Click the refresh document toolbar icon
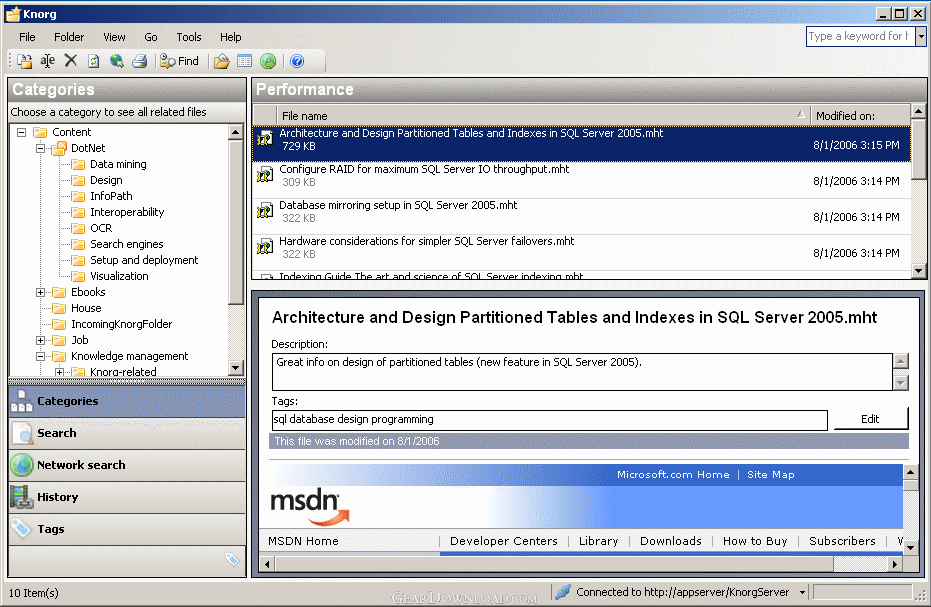This screenshot has height=607, width=931. (x=93, y=61)
